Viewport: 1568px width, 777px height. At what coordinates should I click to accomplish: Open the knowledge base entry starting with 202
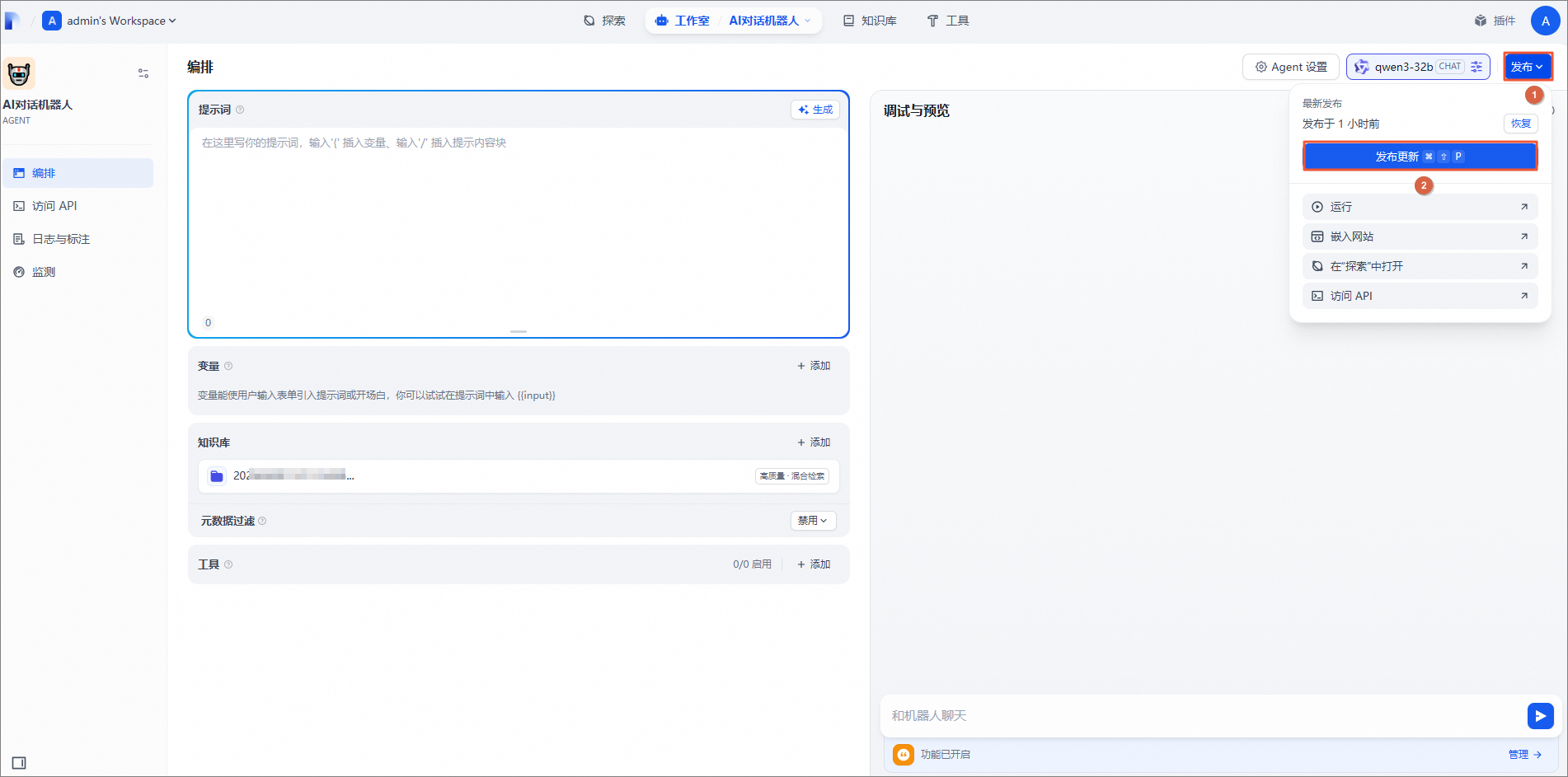click(519, 476)
